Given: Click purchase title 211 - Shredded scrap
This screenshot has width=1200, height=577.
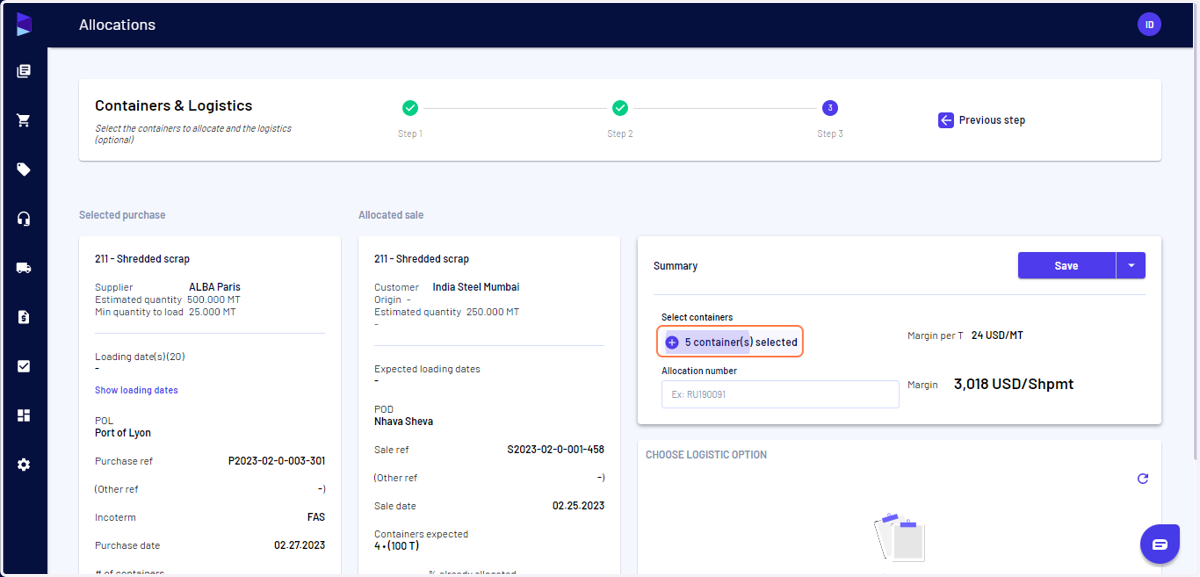Looking at the screenshot, I should (x=142, y=259).
